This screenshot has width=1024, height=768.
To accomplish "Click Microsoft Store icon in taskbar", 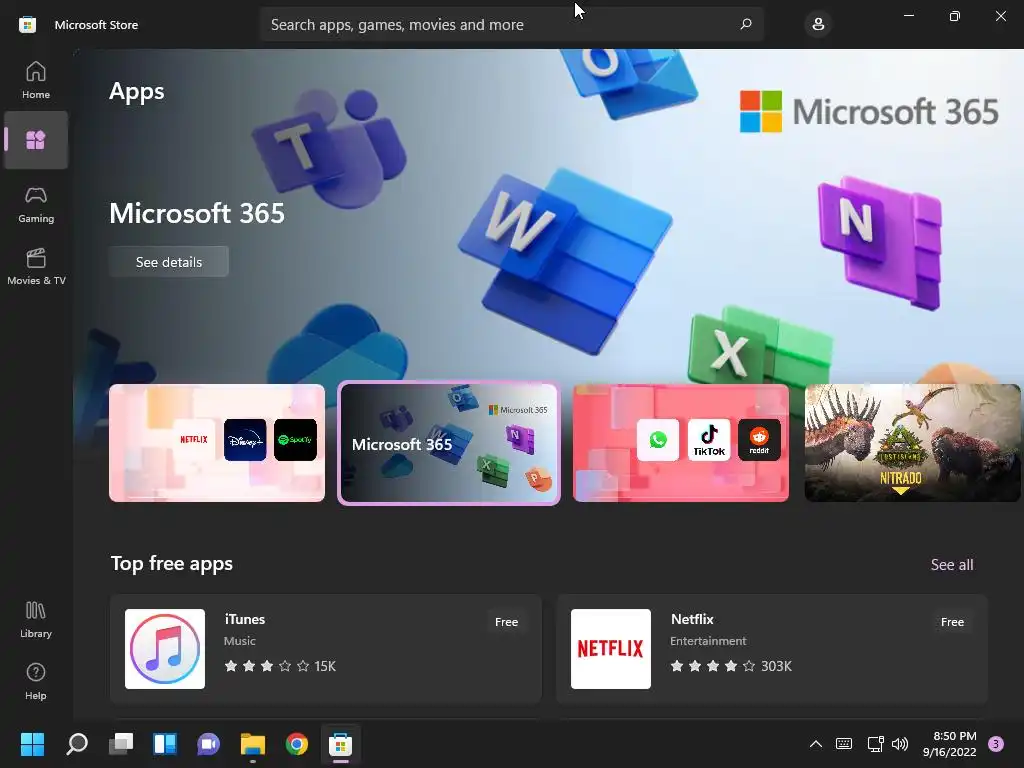I will (340, 743).
